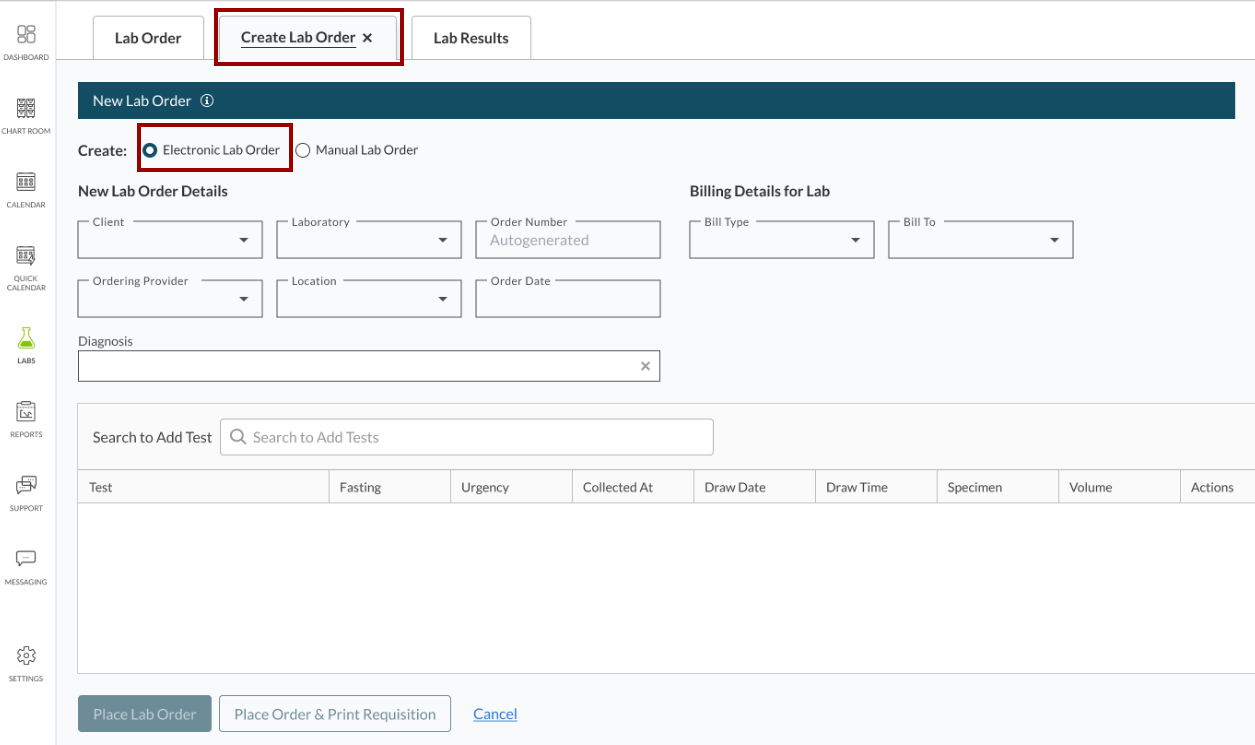Image resolution: width=1255 pixels, height=745 pixels.
Task: Select Manual Lab Order radio button
Action: (x=303, y=150)
